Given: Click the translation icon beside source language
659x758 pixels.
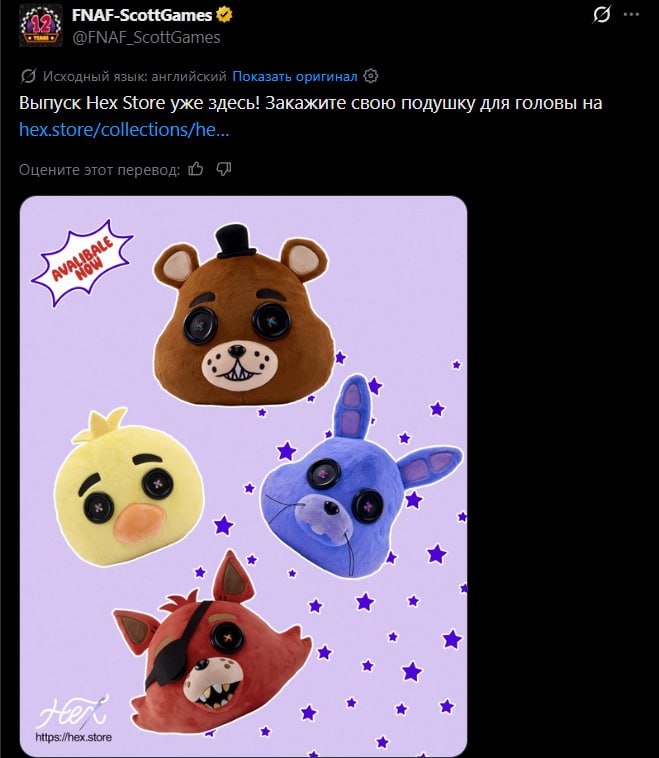Looking at the screenshot, I should click(x=28, y=76).
